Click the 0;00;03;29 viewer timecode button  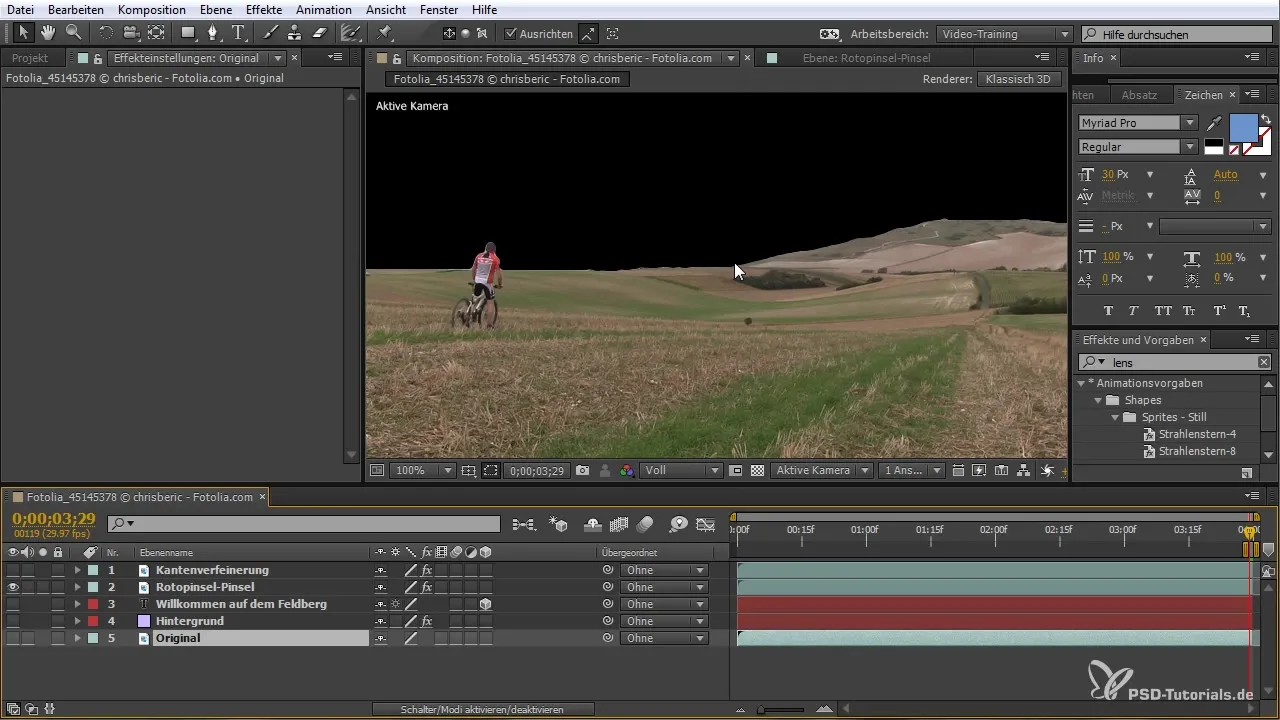tap(536, 470)
